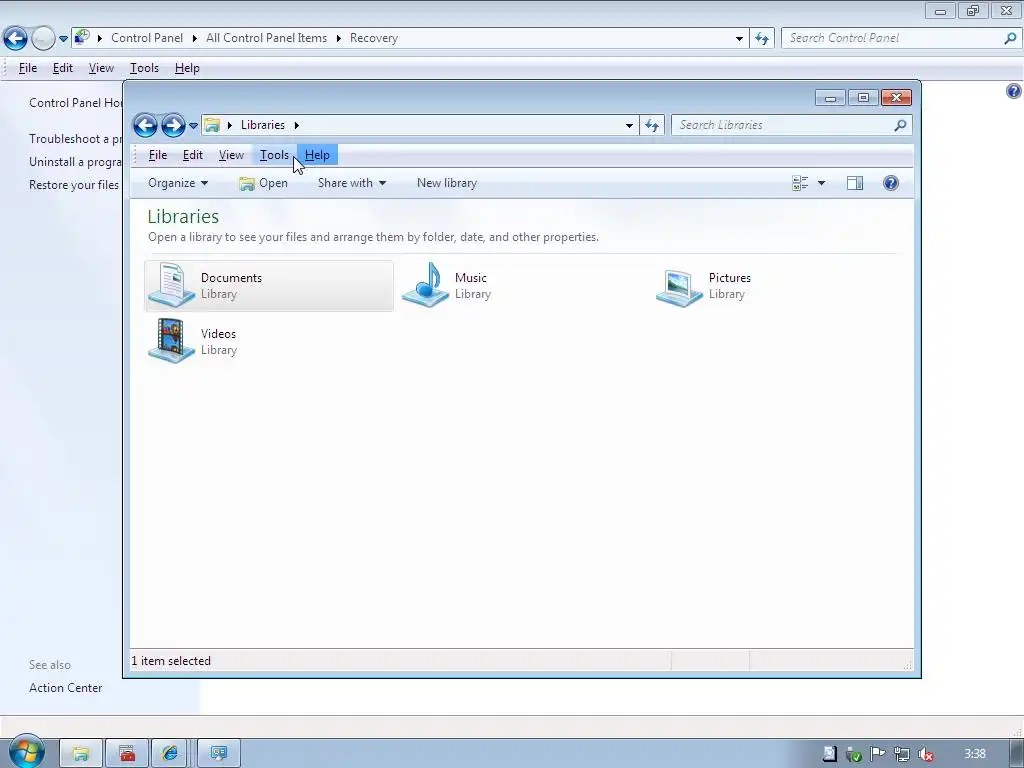The width and height of the screenshot is (1024, 768).
Task: Expand arrow after Control Panel breadcrumb
Action: 195,38
